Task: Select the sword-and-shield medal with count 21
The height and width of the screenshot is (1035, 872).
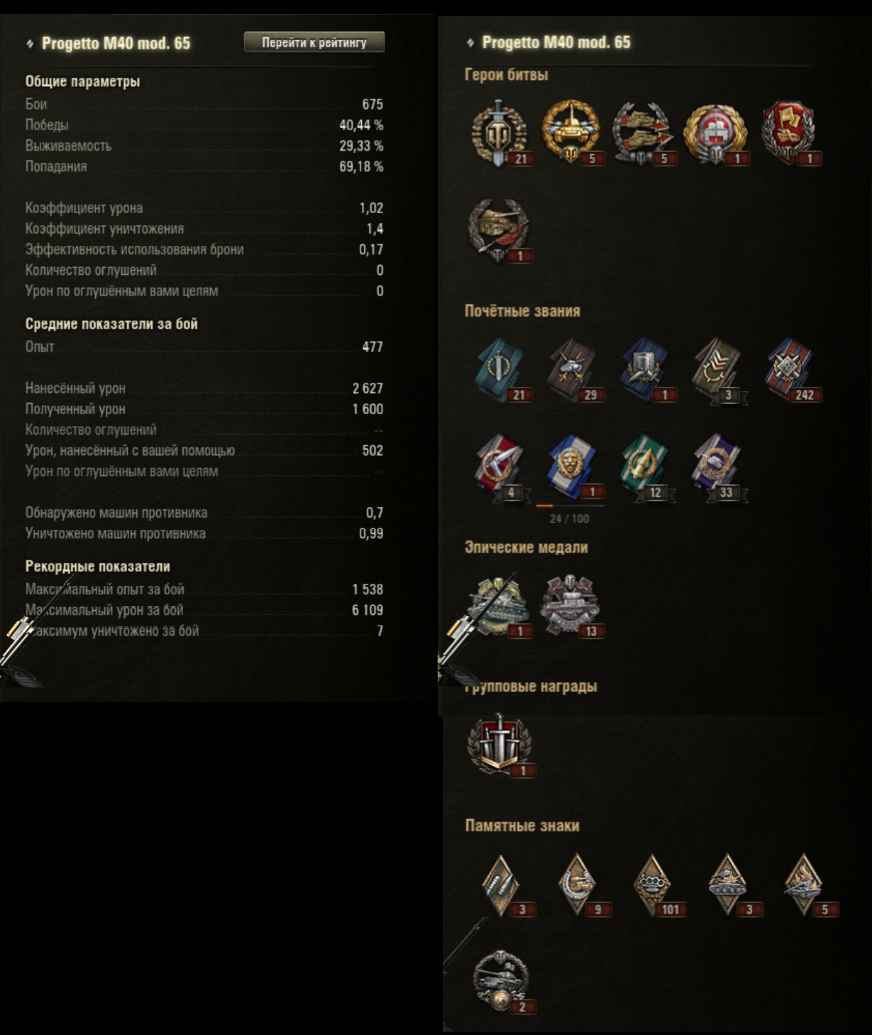Action: (x=500, y=132)
